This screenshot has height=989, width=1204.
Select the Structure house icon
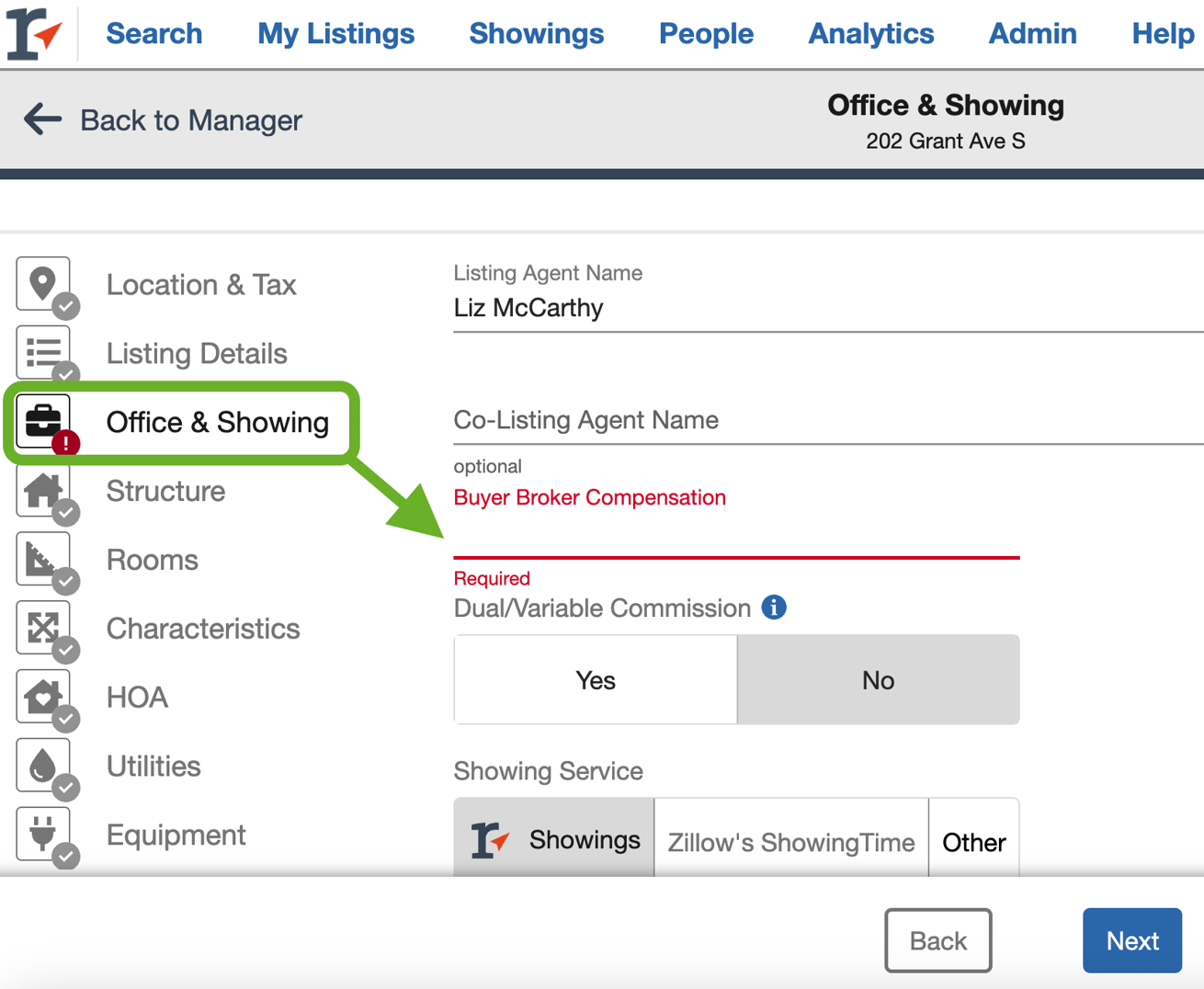point(43,490)
